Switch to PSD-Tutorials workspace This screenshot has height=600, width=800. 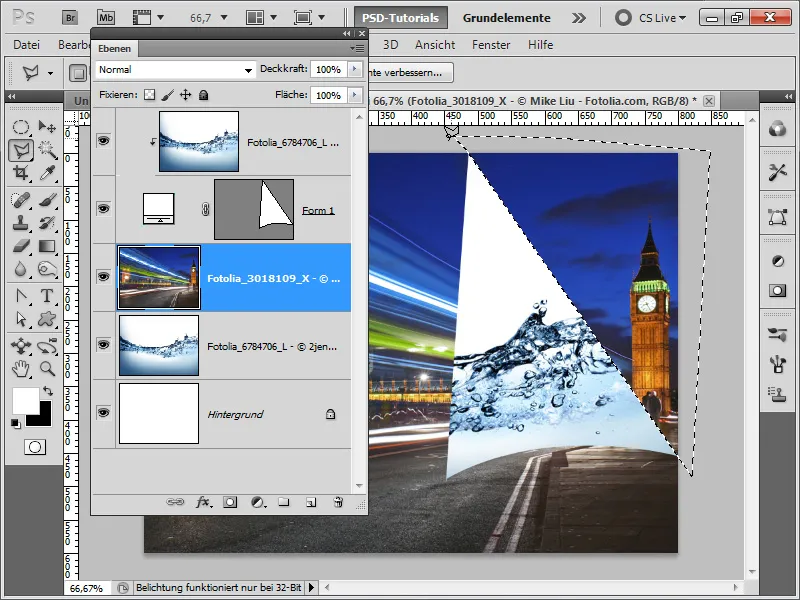(x=401, y=18)
